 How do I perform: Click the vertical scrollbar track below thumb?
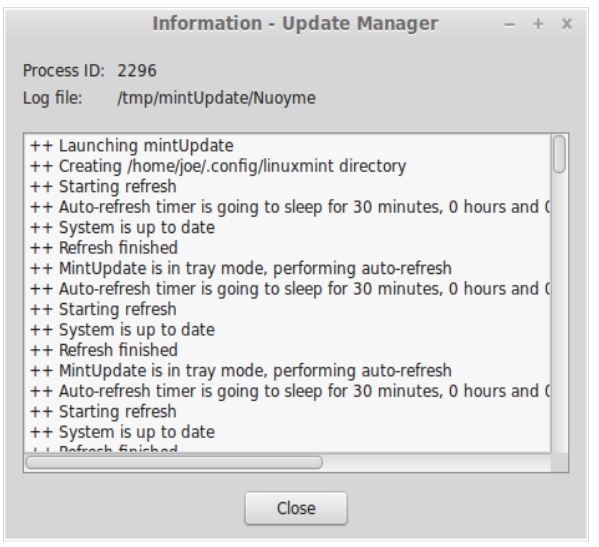click(559, 313)
